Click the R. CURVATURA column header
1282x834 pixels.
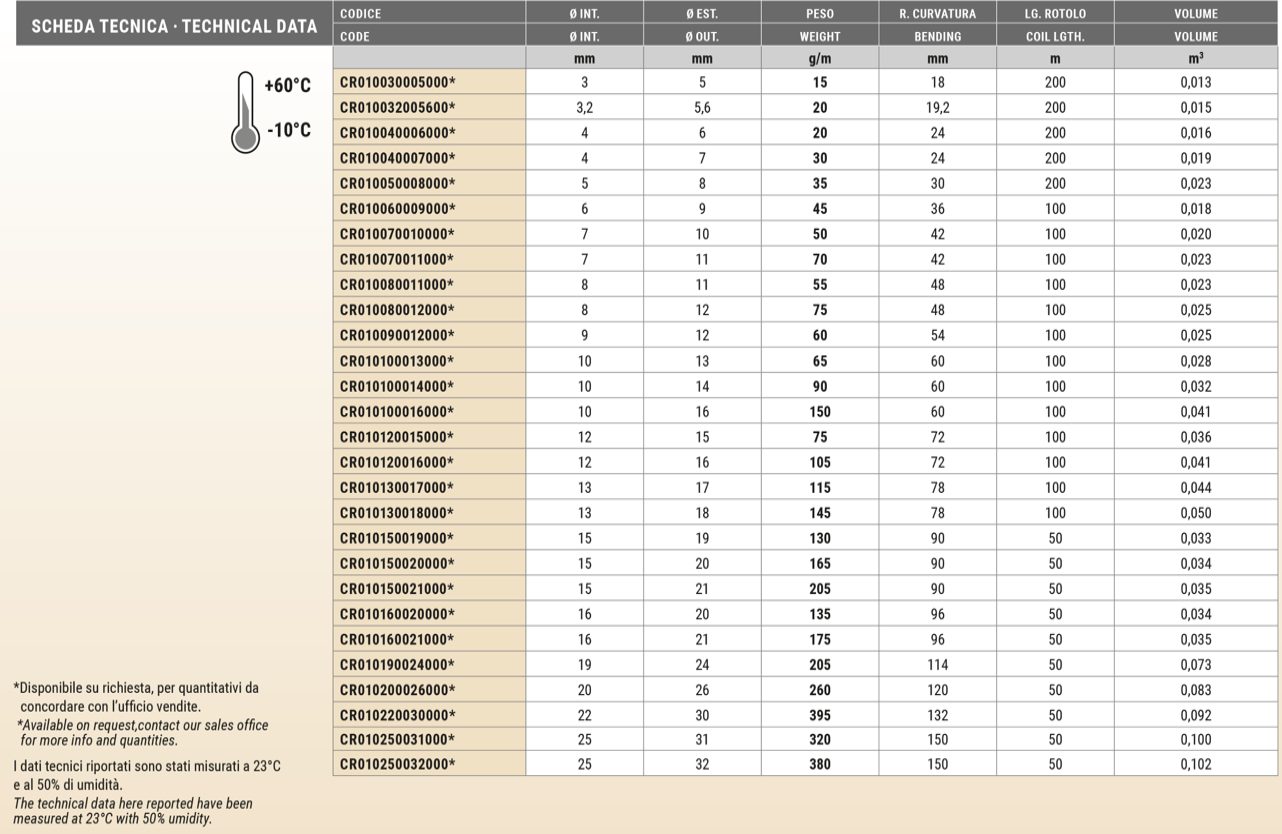pyautogui.click(x=937, y=14)
